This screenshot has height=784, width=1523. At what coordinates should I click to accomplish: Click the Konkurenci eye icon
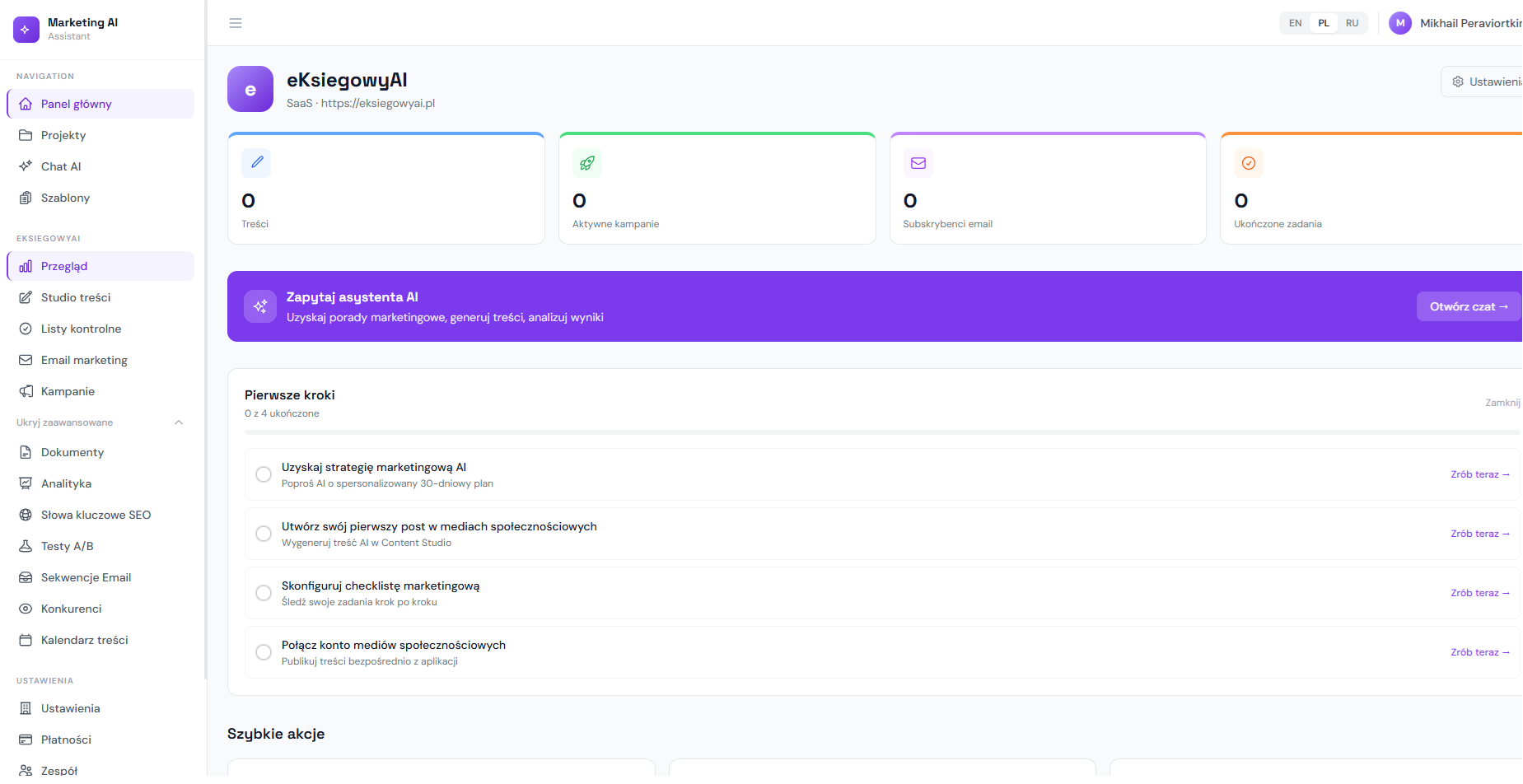26,609
